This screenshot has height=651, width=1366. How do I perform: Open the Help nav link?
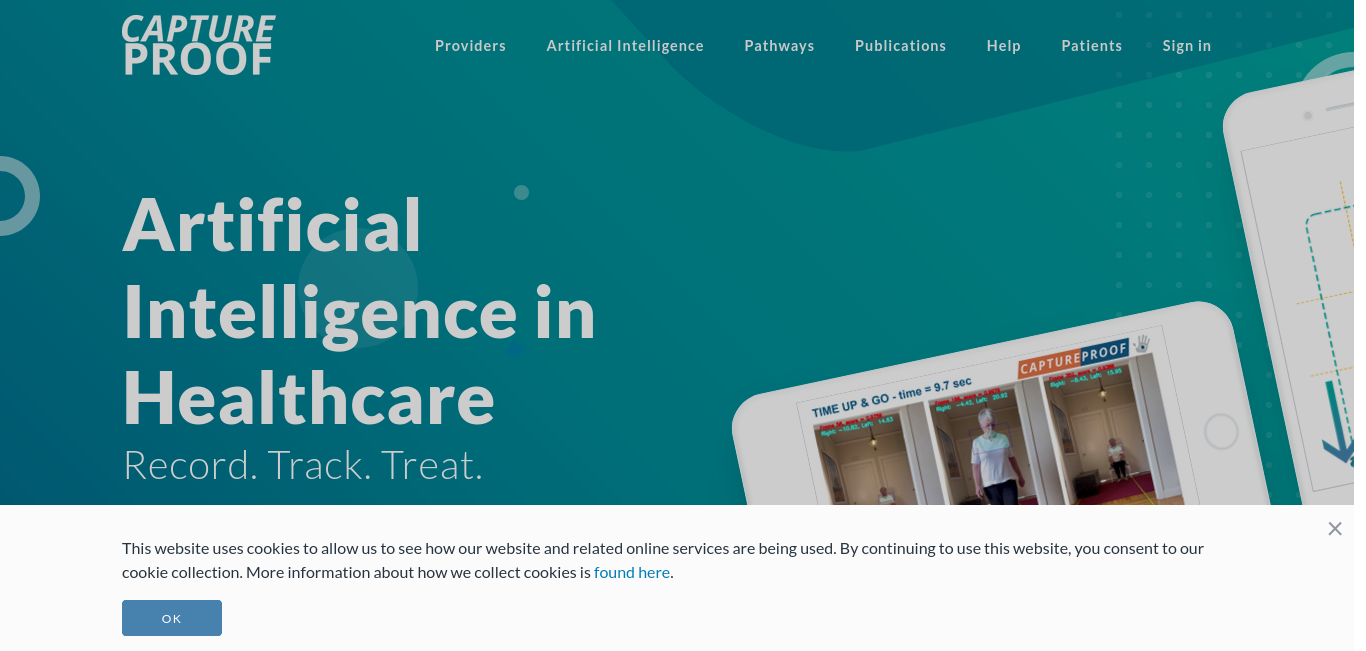1003,46
